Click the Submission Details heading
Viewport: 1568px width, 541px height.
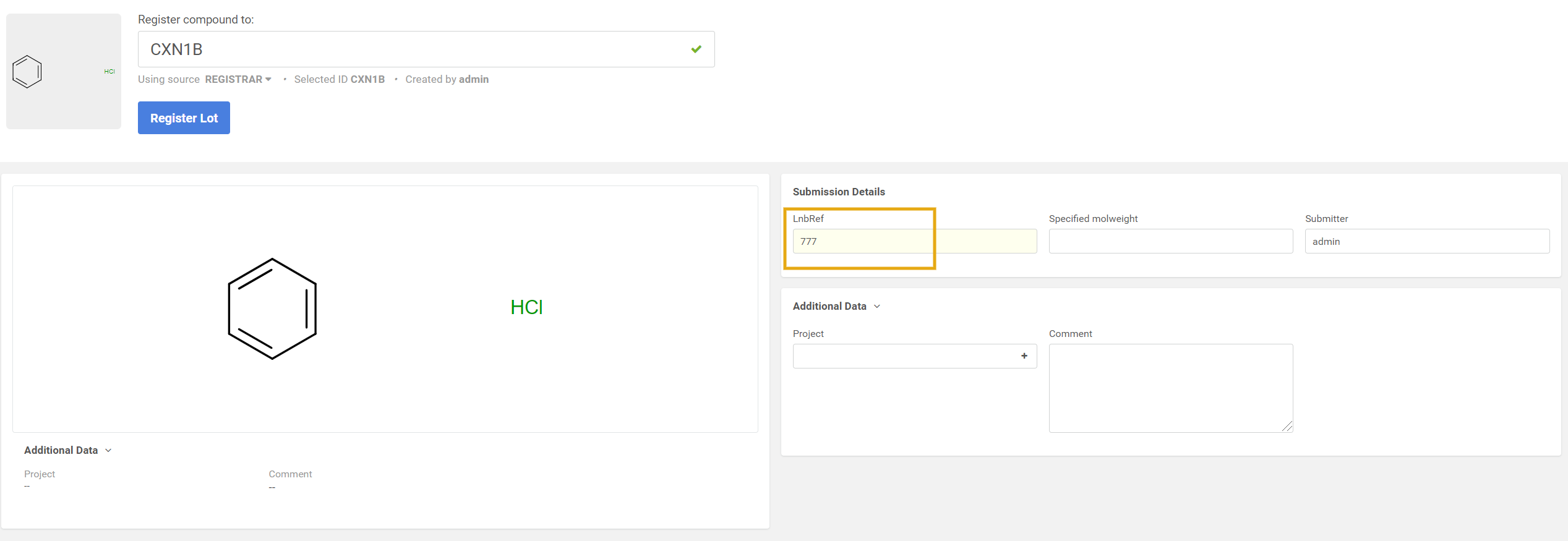pyautogui.click(x=839, y=192)
